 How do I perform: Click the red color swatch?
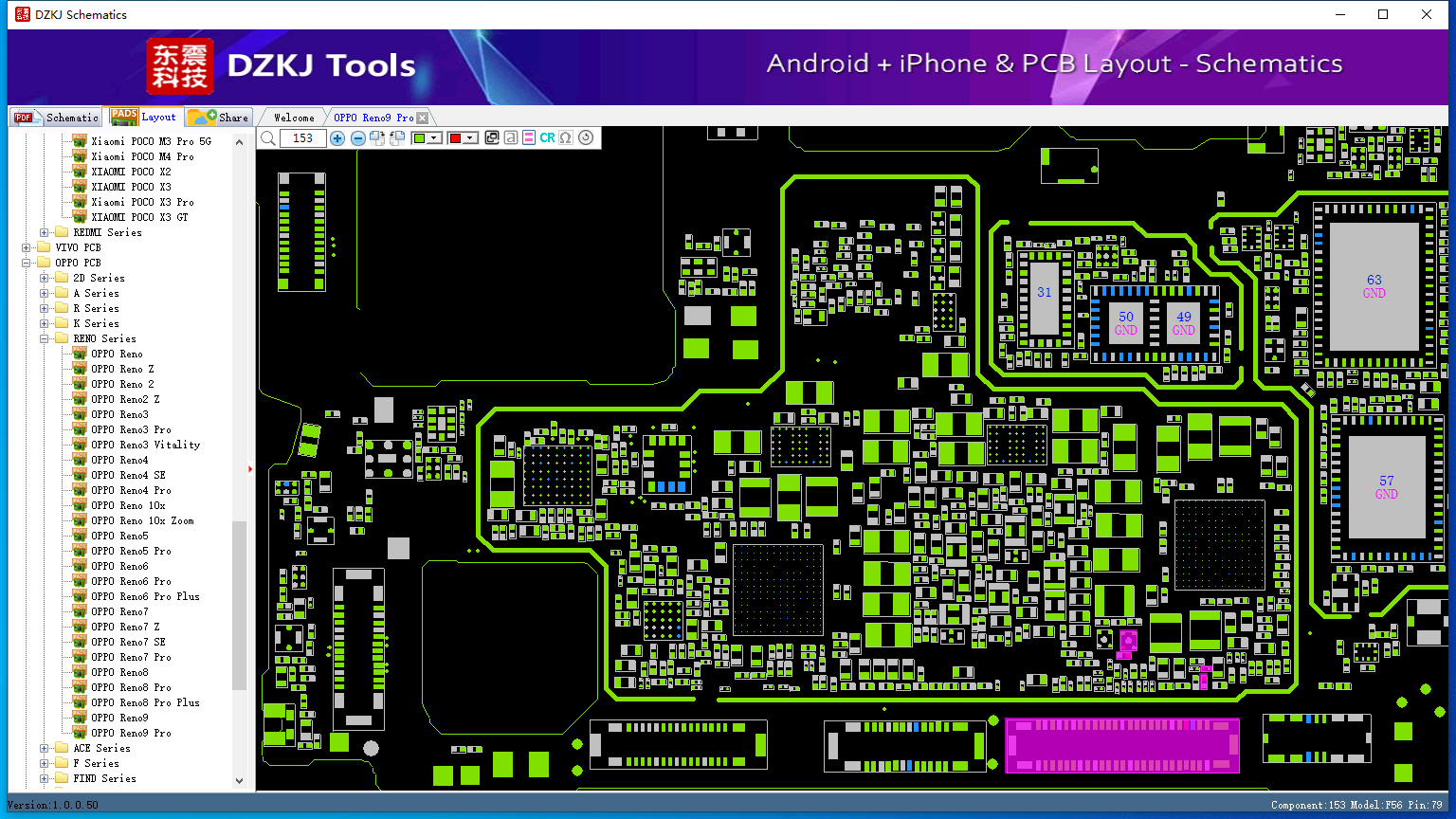tap(455, 138)
